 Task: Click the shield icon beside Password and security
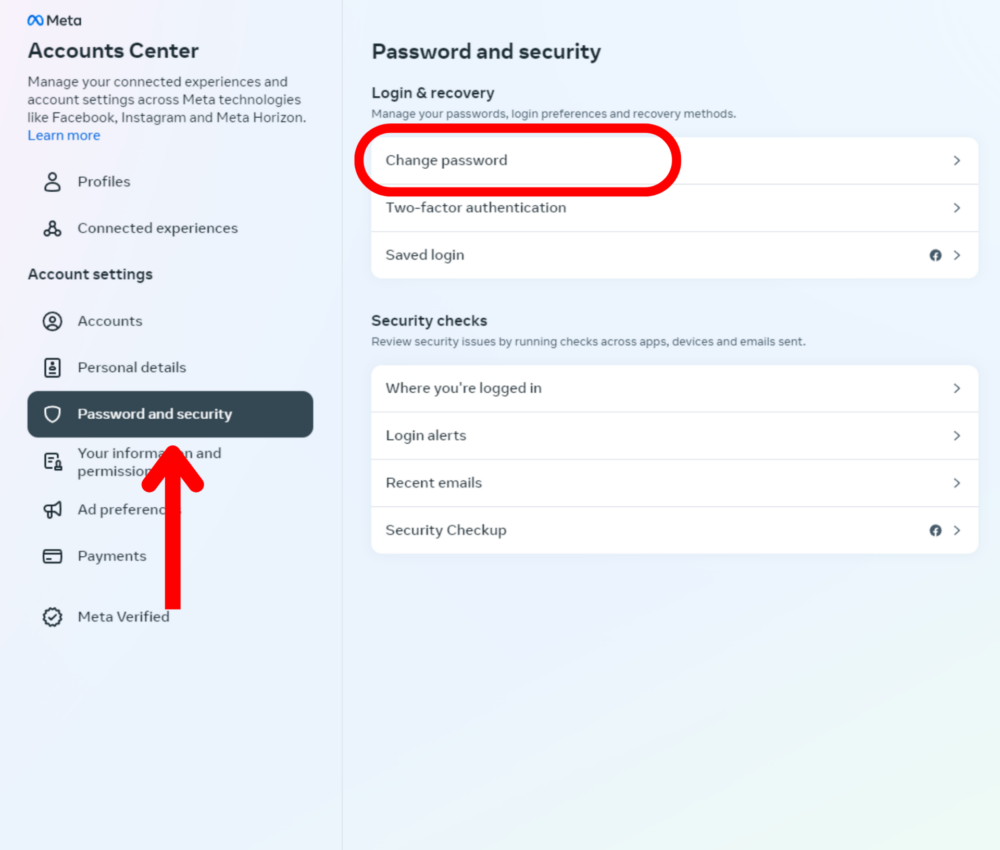point(52,413)
